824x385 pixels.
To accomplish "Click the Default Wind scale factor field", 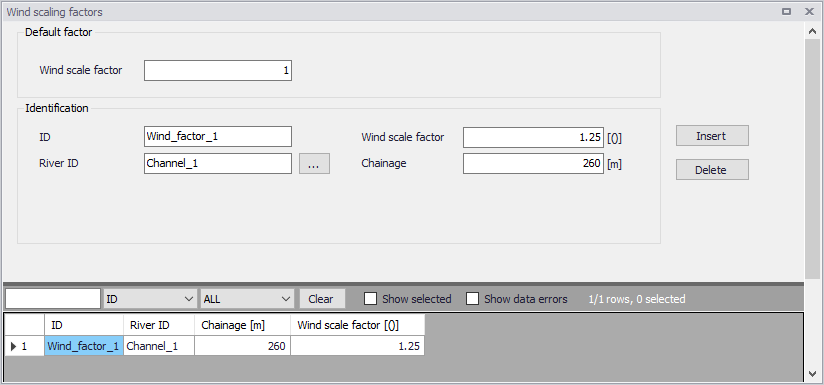I will (x=218, y=70).
